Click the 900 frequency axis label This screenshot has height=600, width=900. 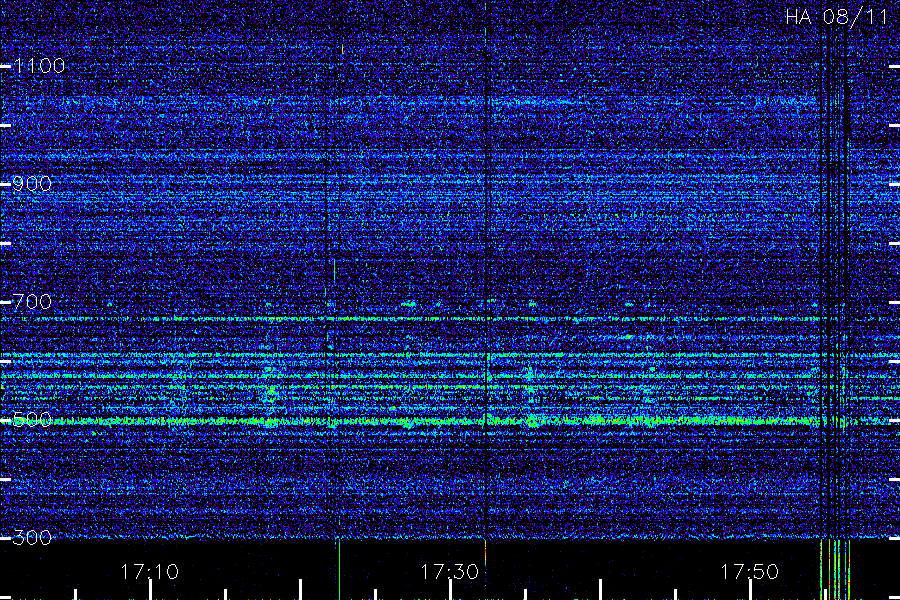32,184
